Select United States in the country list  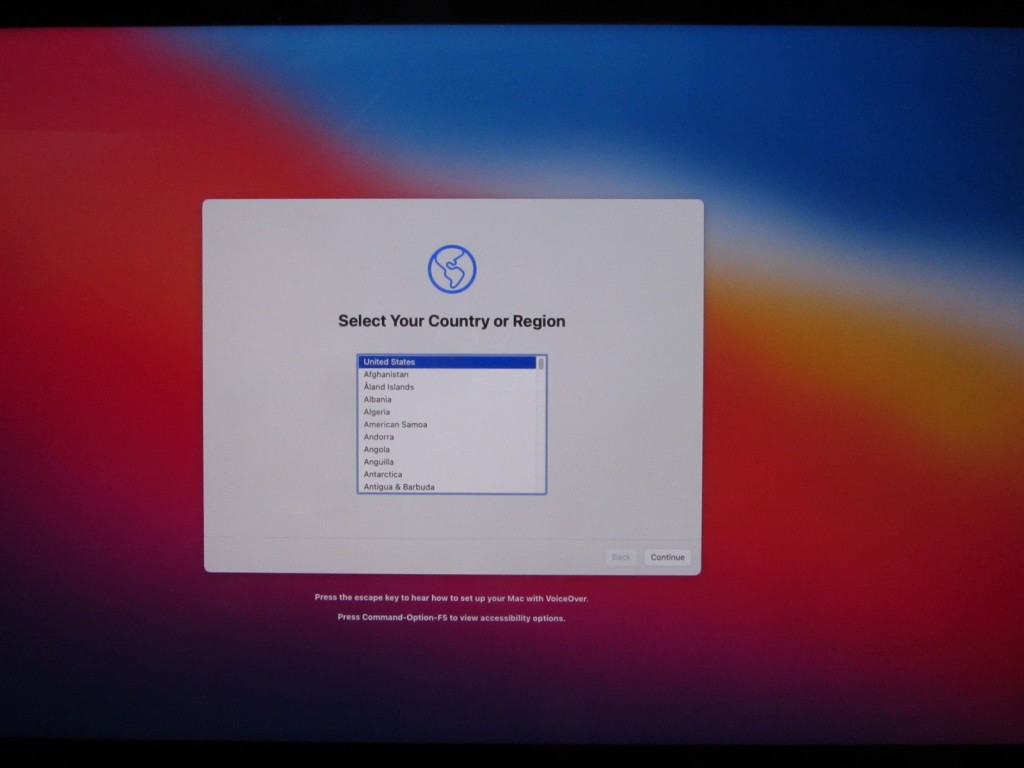447,362
